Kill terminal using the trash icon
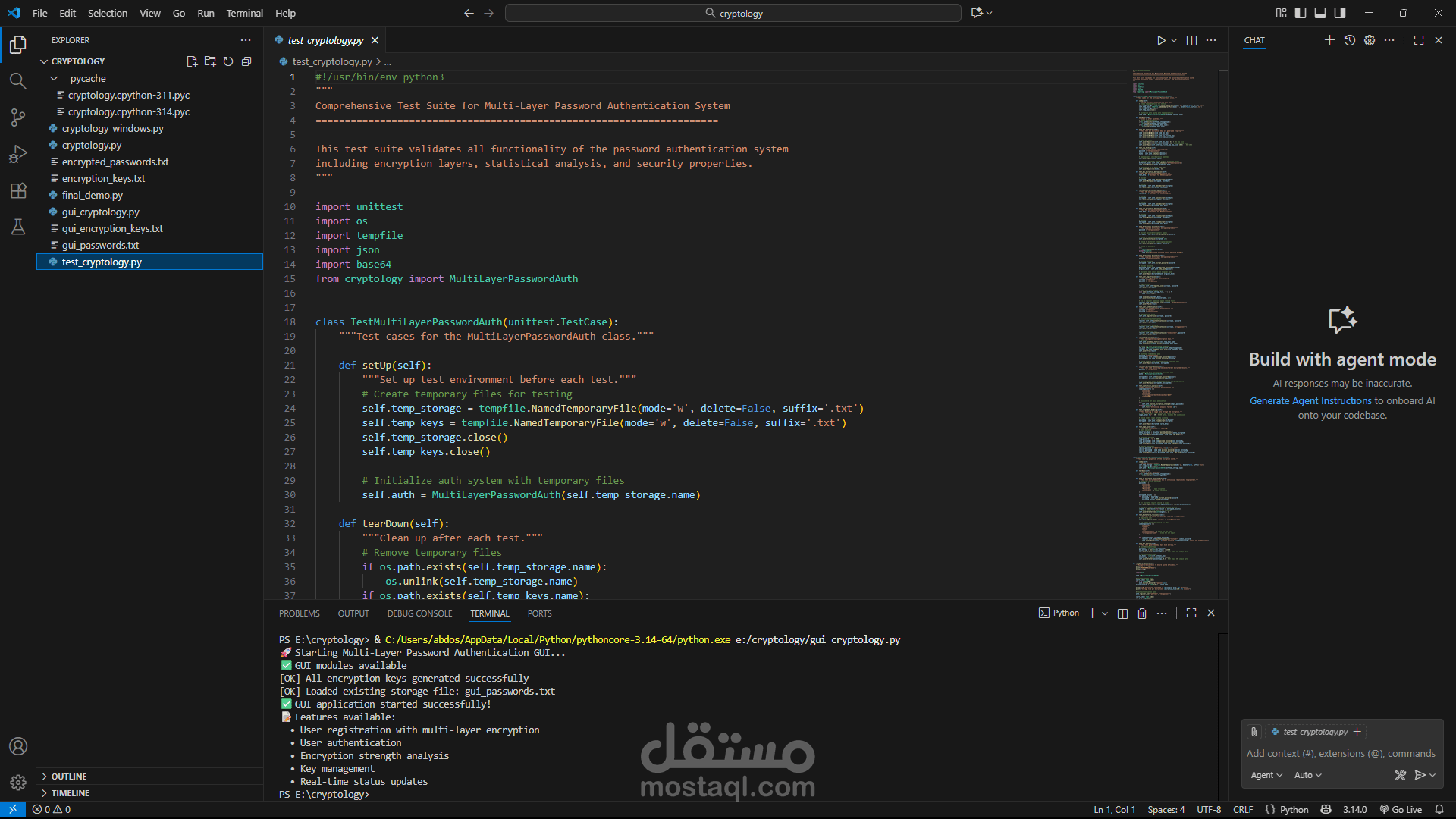 tap(1142, 613)
